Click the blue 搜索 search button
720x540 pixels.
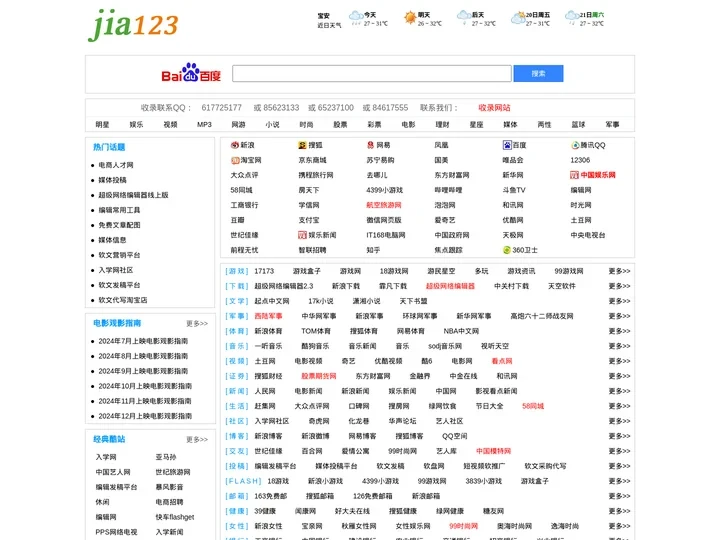tap(538, 73)
